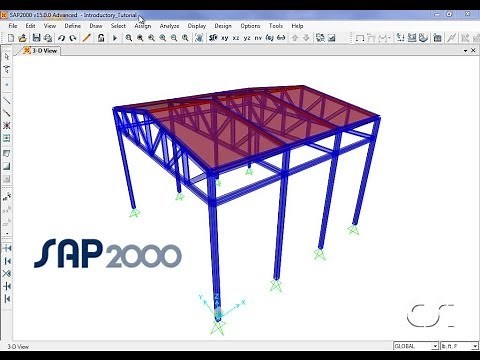
Task: Zoom in one step with fourth magnifier
Action: click(163, 38)
